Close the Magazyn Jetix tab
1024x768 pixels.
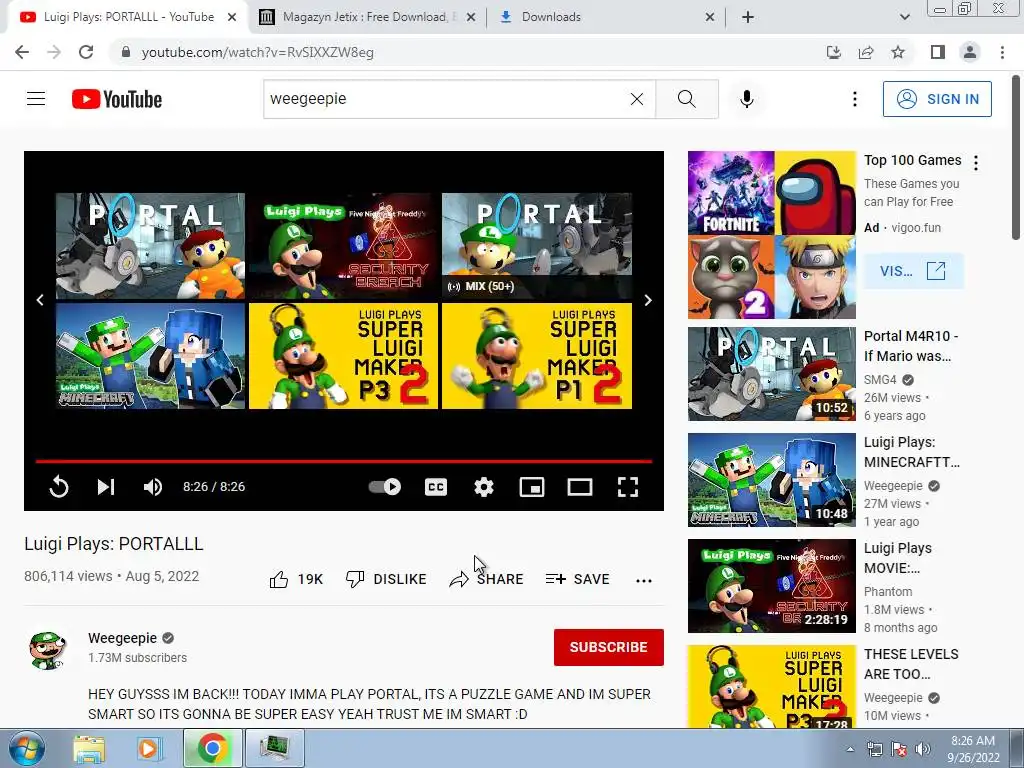click(x=470, y=18)
